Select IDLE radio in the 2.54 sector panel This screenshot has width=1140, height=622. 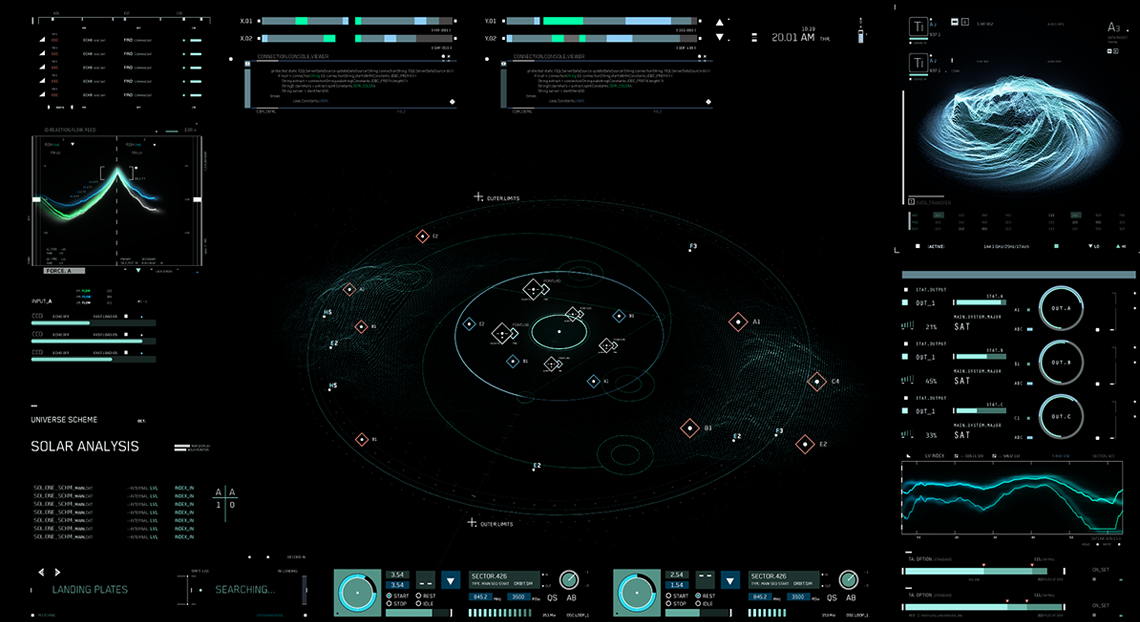(x=697, y=603)
